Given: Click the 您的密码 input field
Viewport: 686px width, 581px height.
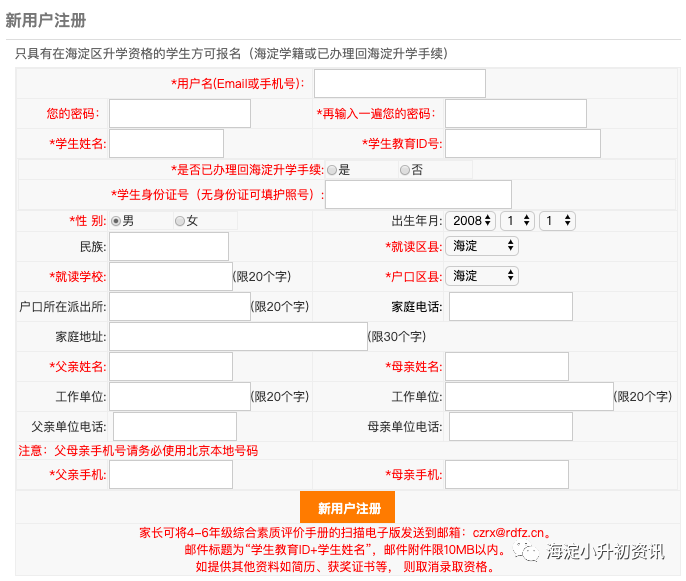Looking at the screenshot, I should click(x=180, y=113).
